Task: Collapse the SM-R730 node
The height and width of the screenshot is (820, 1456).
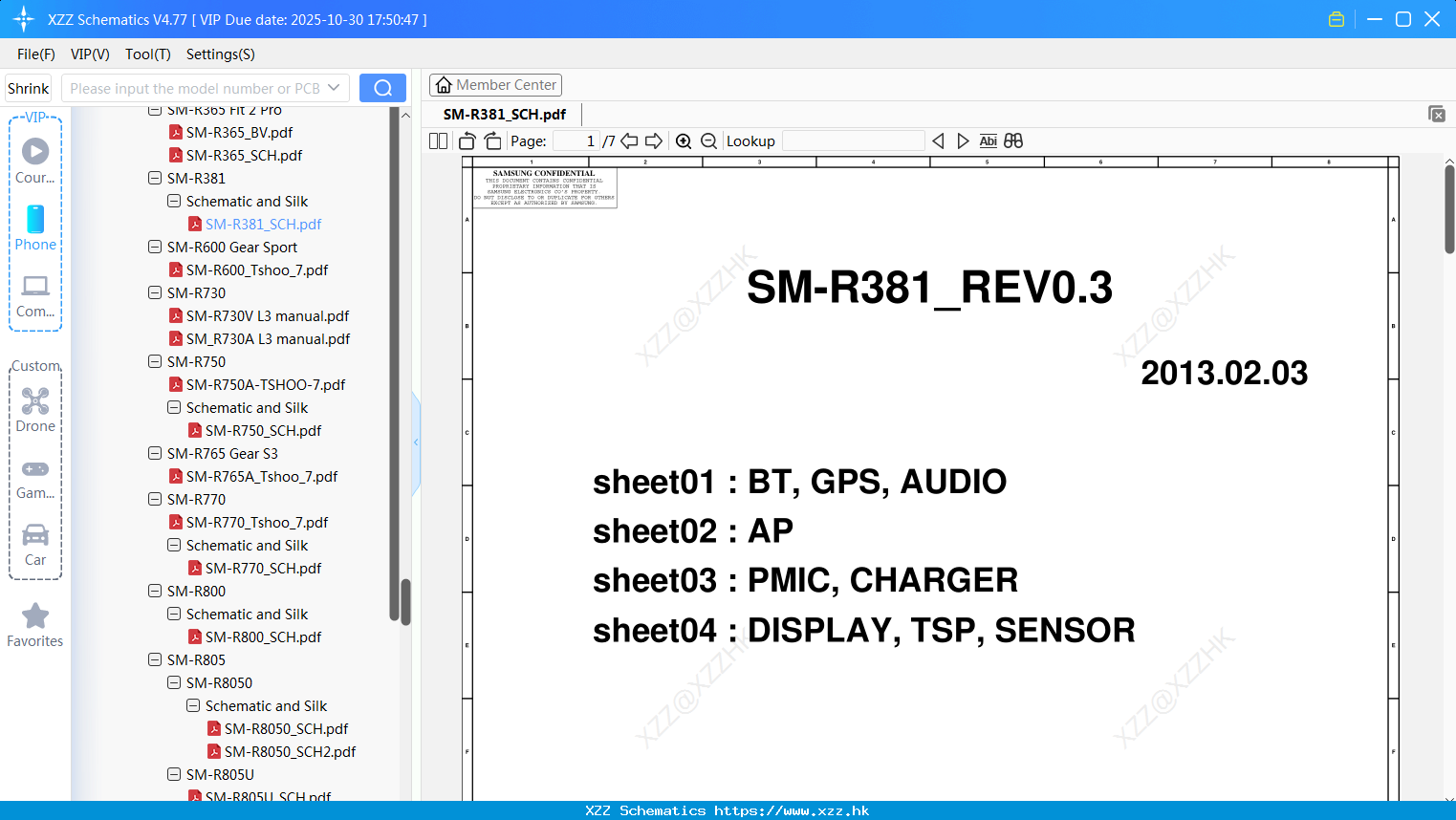Action: [155, 292]
